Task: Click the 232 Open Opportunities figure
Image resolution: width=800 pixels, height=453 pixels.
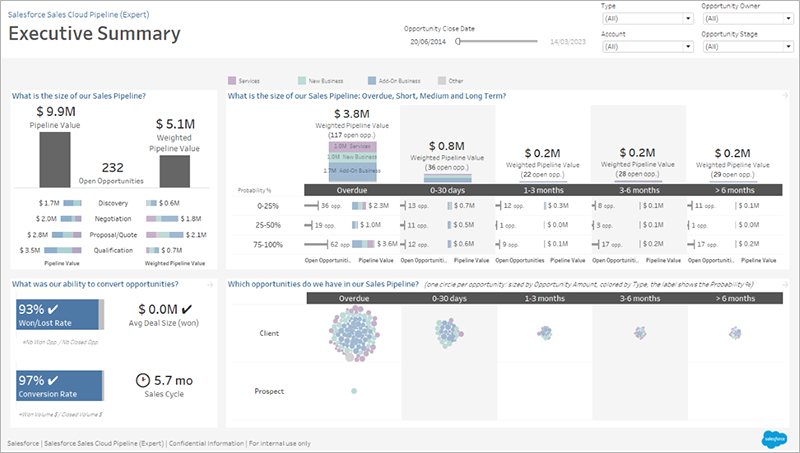Action: click(112, 168)
